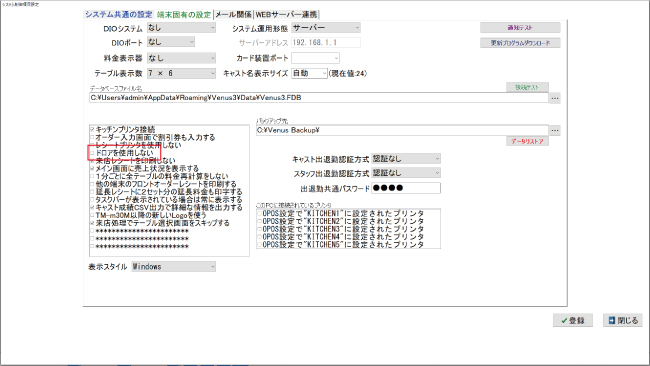Enable タスクバーが表示されている場合は常に表示する
The image size is (650, 366).
click(x=92, y=200)
